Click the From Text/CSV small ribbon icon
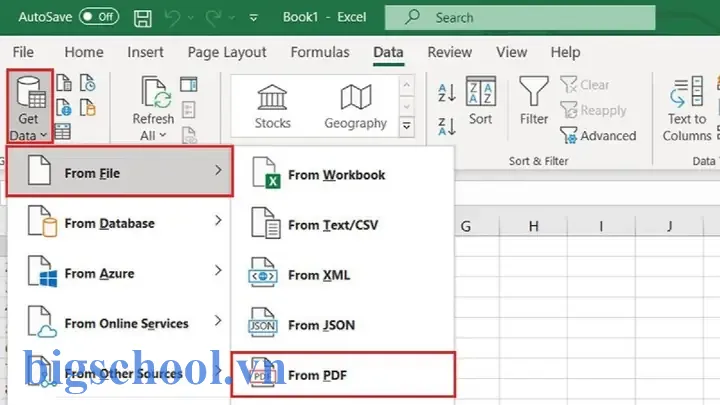Image resolution: width=720 pixels, height=405 pixels. tap(64, 83)
